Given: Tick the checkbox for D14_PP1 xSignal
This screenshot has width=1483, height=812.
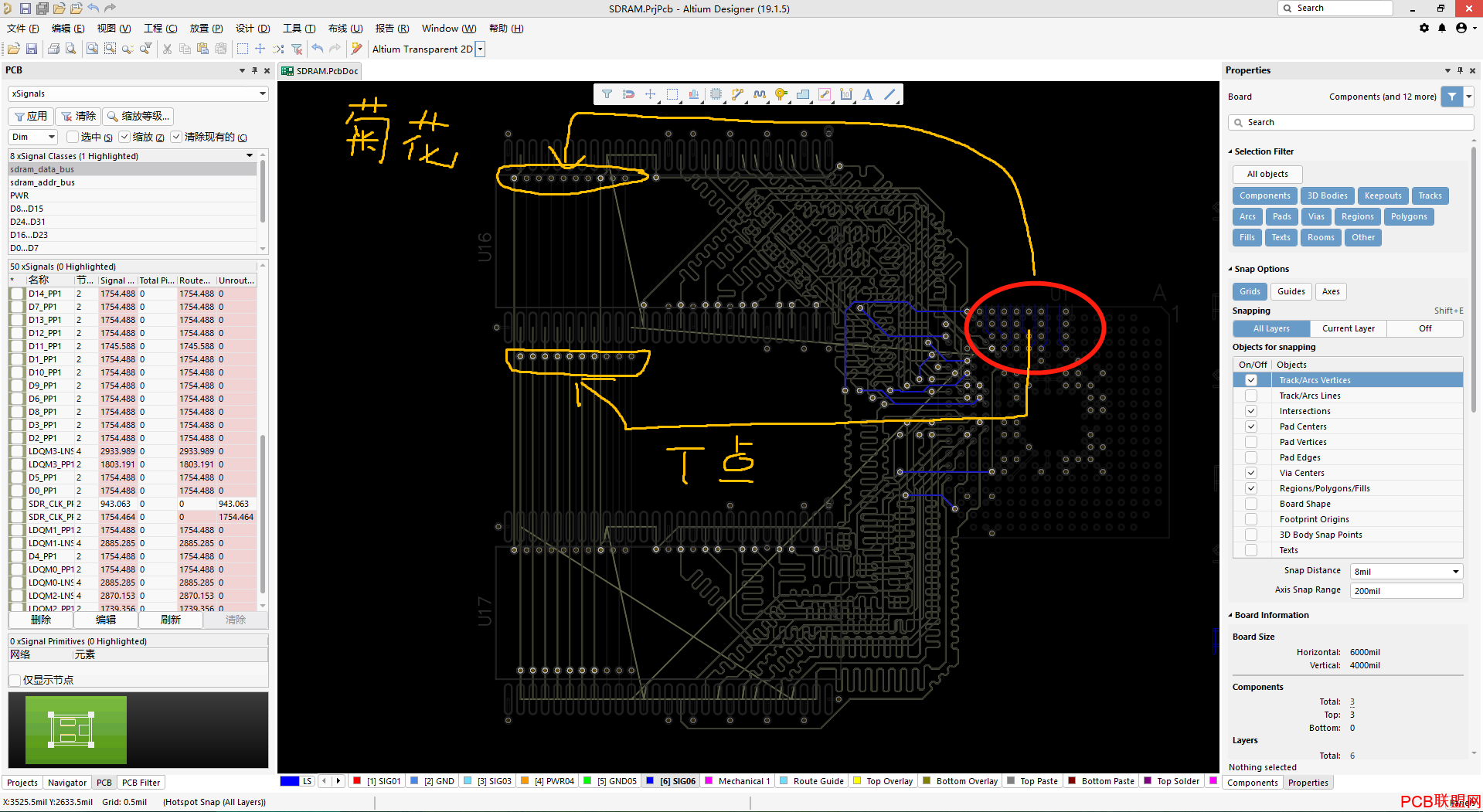Looking at the screenshot, I should (17, 294).
